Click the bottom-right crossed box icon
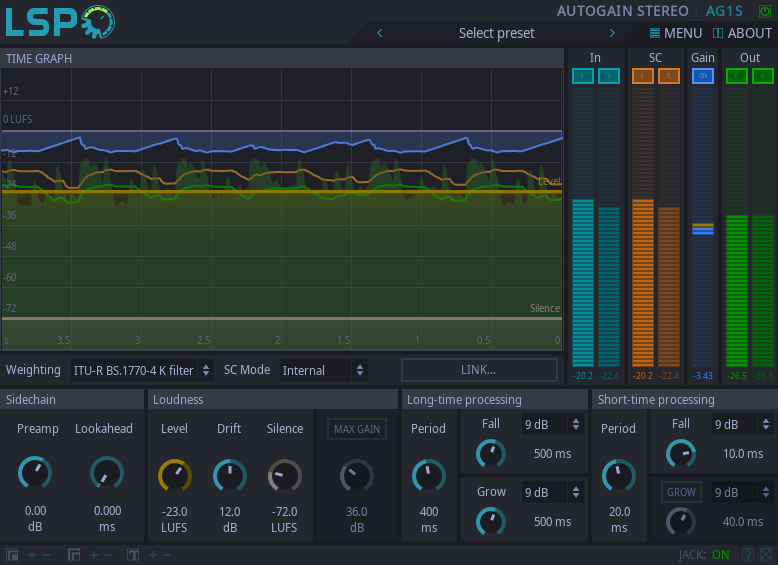This screenshot has height=565, width=778. (766, 555)
